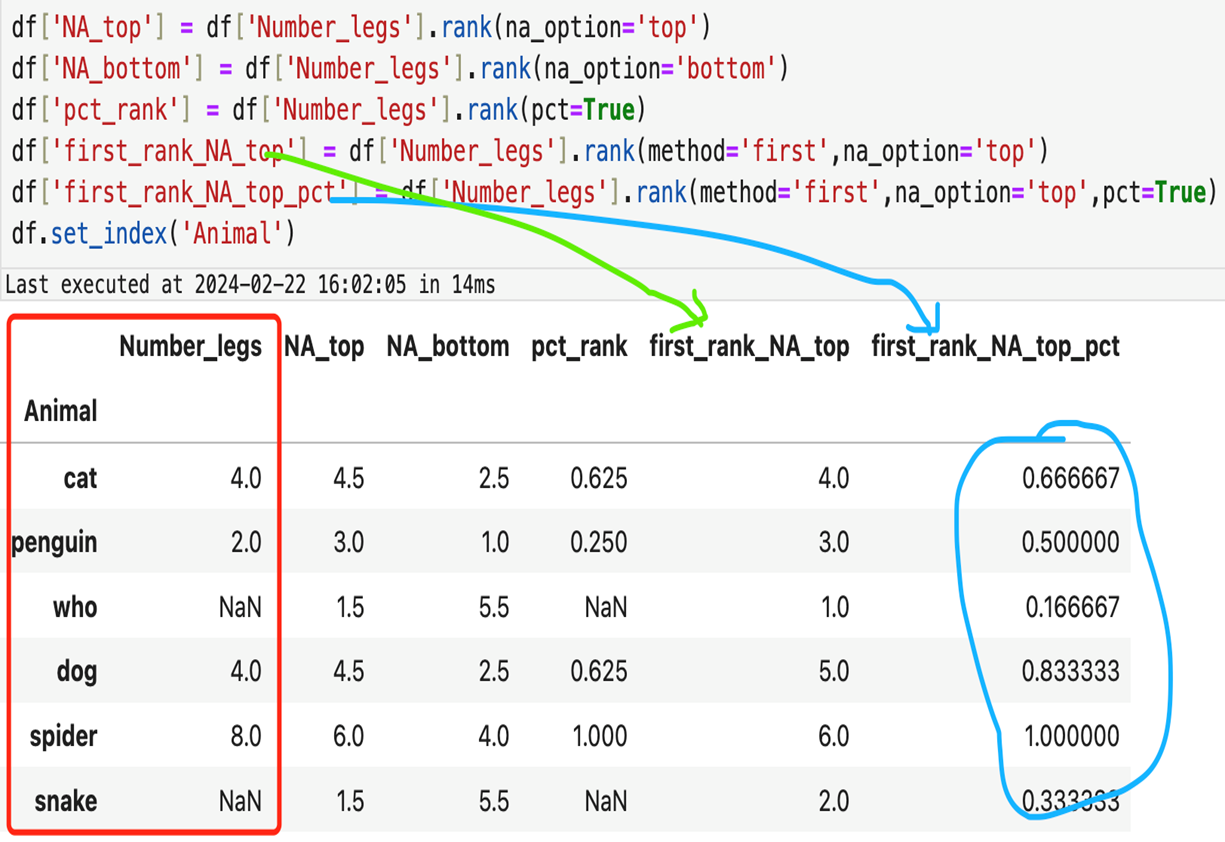This screenshot has height=842, width=1225.
Task: Click the value 0.666667 in cat row
Action: tap(1070, 478)
